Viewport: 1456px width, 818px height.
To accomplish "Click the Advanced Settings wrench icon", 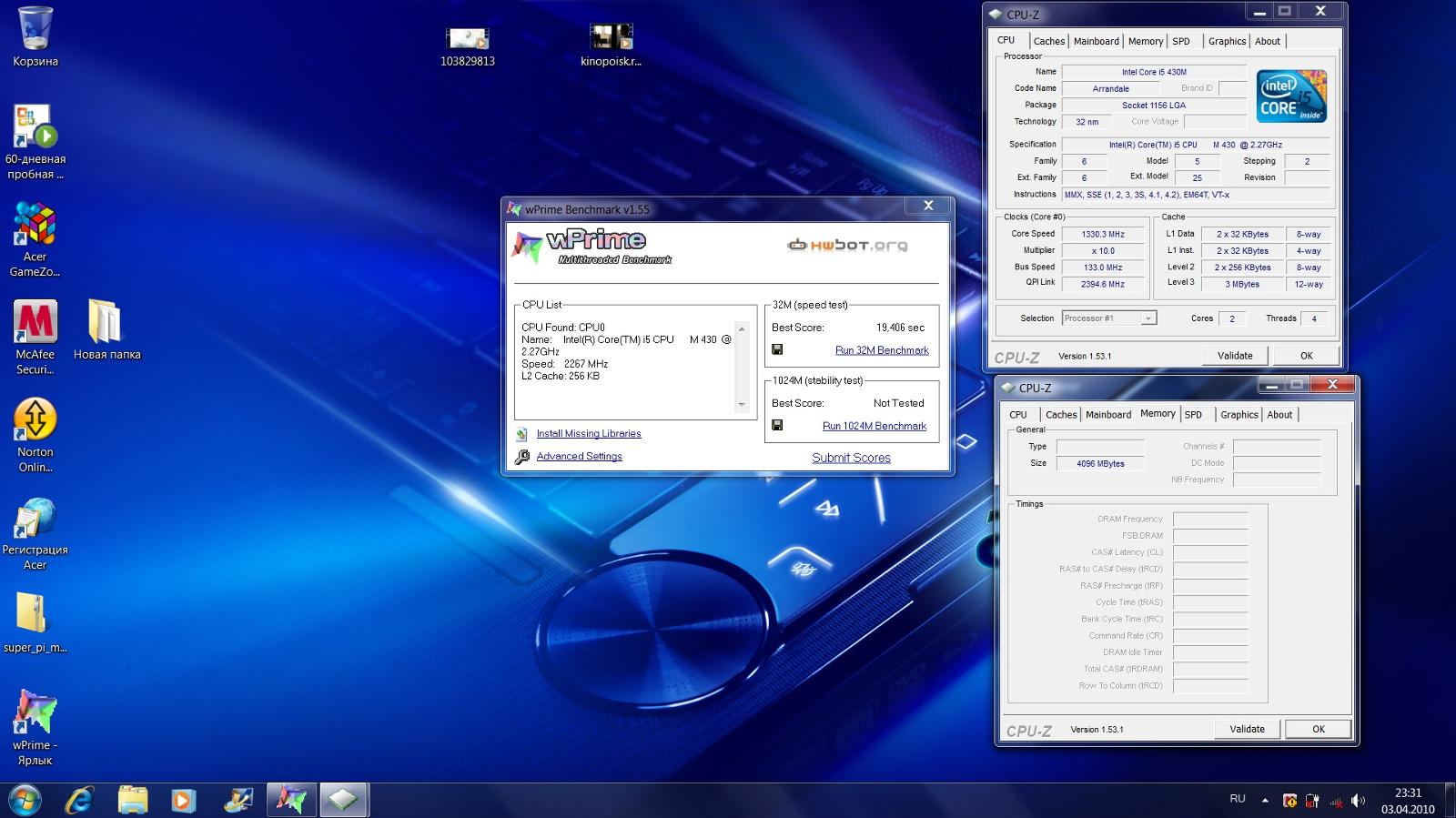I will coord(521,457).
